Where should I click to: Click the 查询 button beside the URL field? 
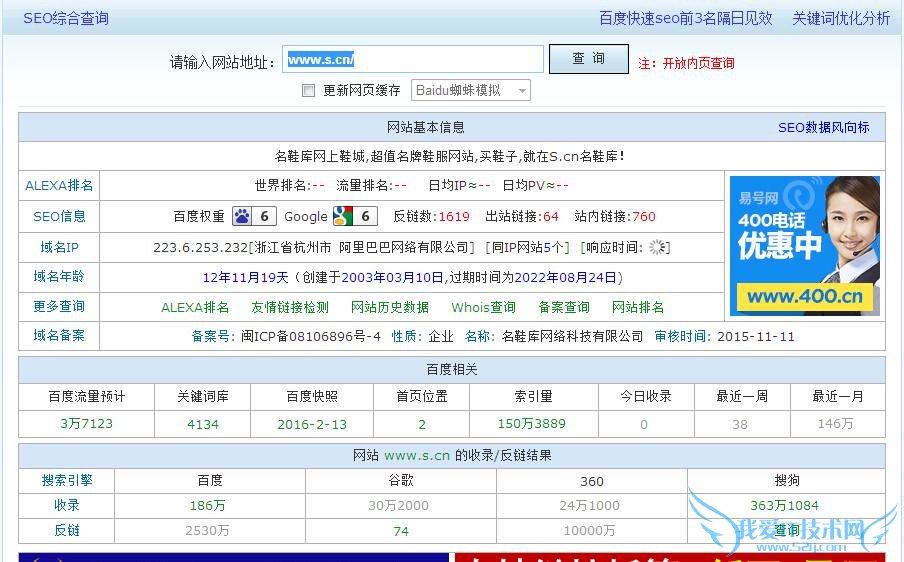pyautogui.click(x=588, y=59)
